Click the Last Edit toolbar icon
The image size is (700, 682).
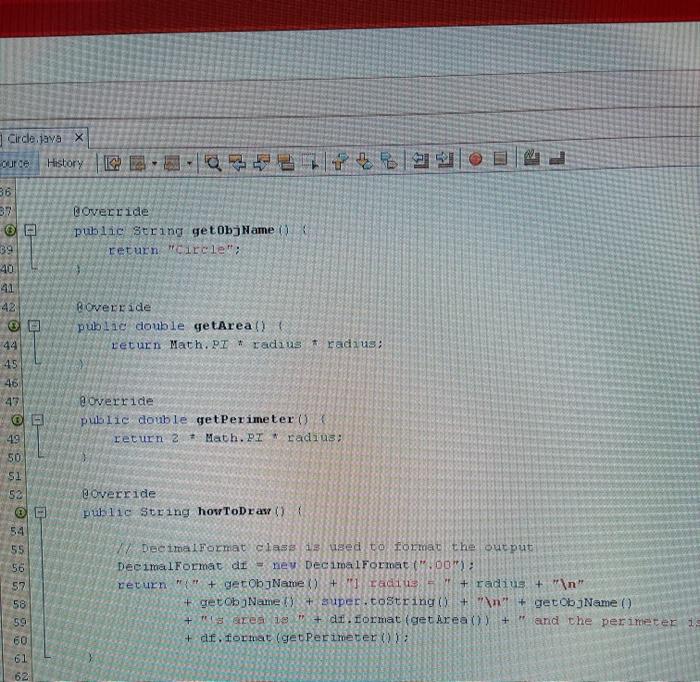(x=112, y=163)
